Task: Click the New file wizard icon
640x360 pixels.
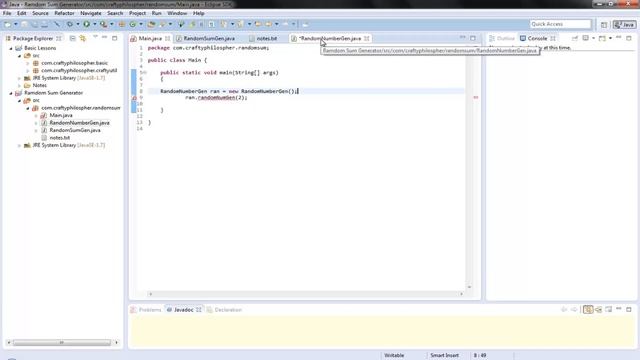Action: coord(8,24)
